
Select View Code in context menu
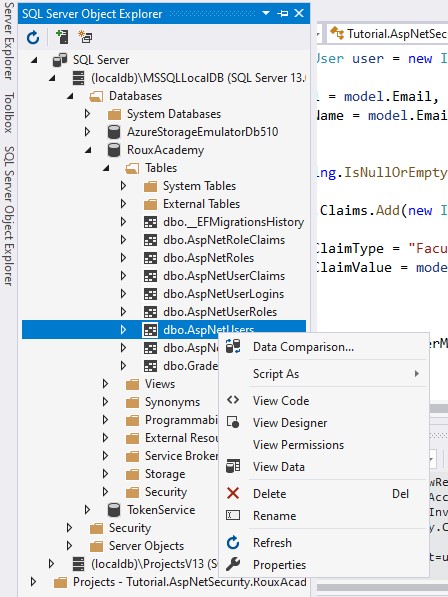click(x=324, y=401)
